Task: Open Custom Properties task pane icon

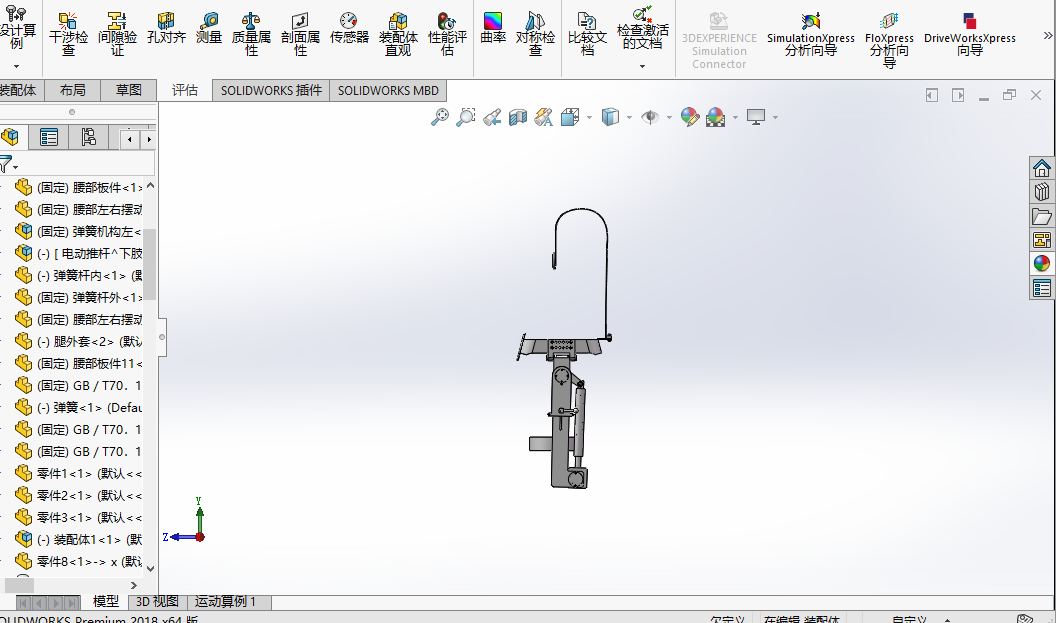Action: pyautogui.click(x=1042, y=288)
